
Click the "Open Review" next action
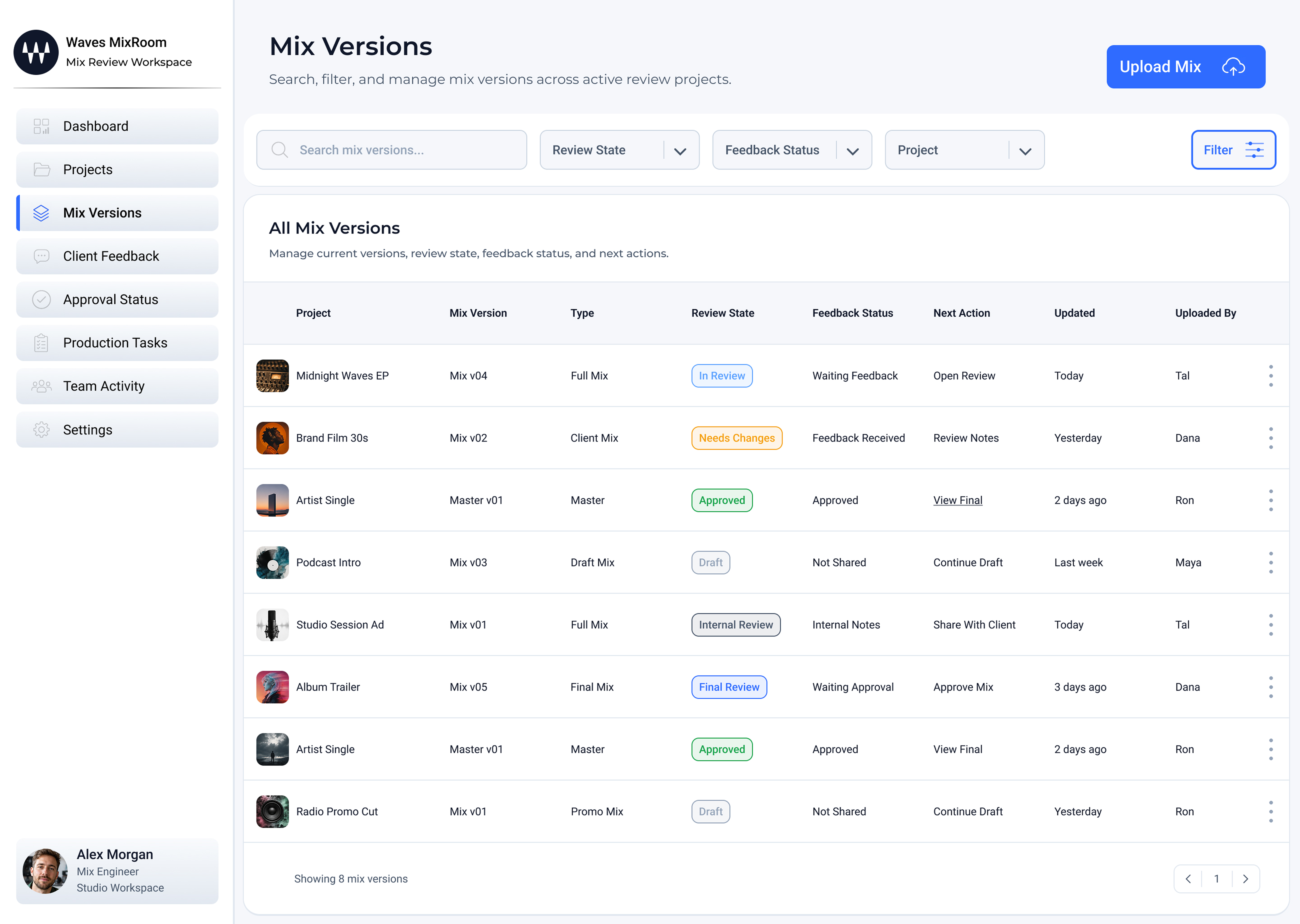964,376
